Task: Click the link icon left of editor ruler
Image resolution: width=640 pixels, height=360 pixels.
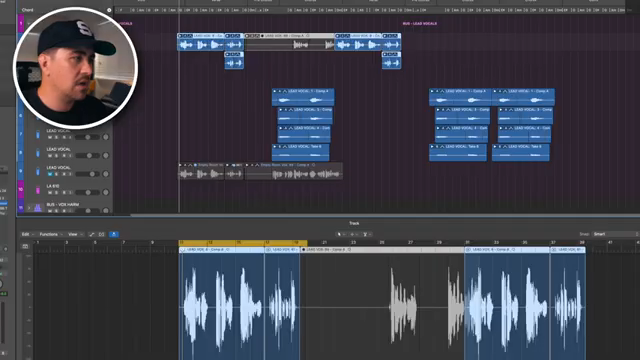Action: [25, 246]
